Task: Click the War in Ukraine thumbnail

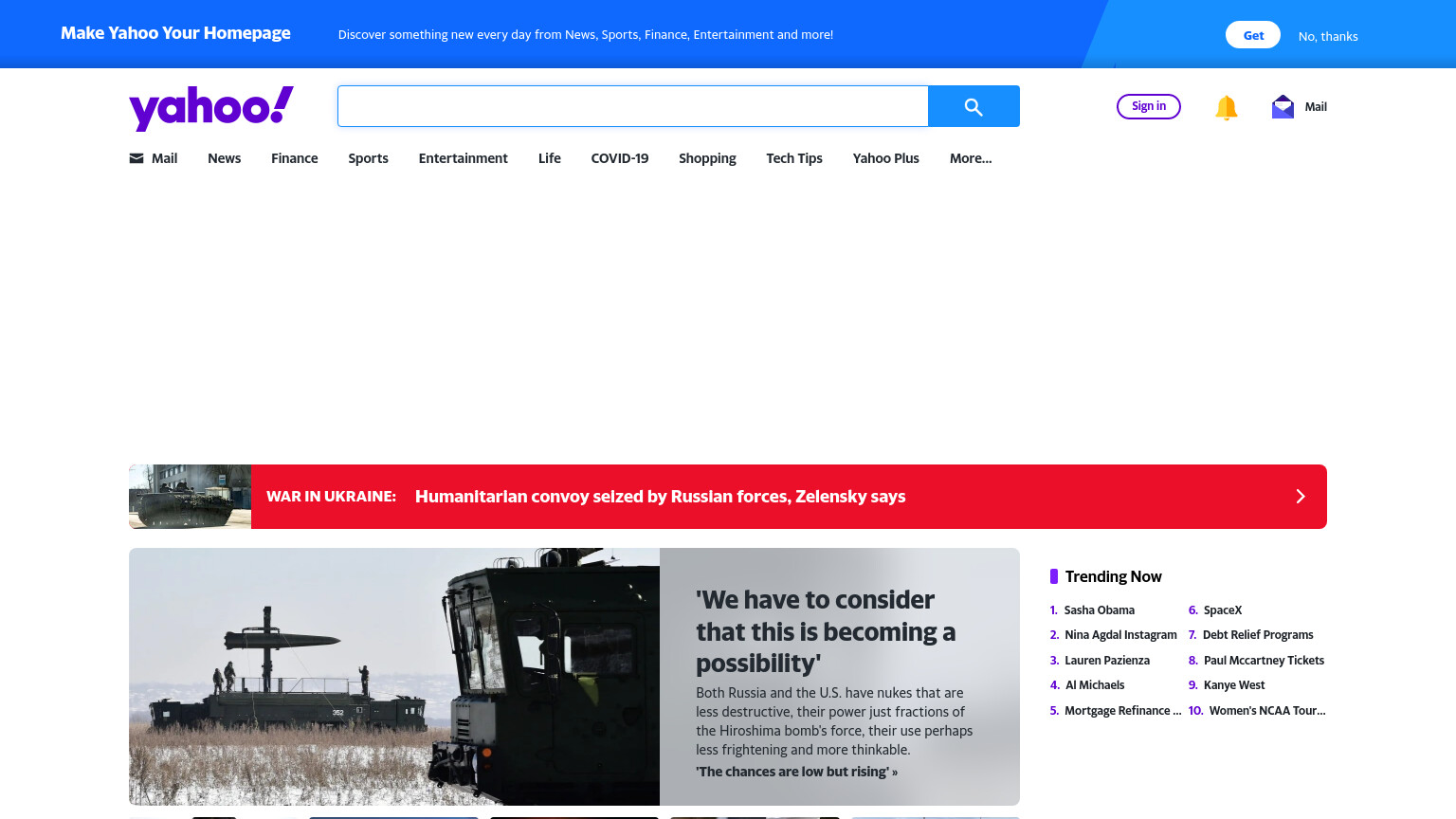Action: click(191, 497)
